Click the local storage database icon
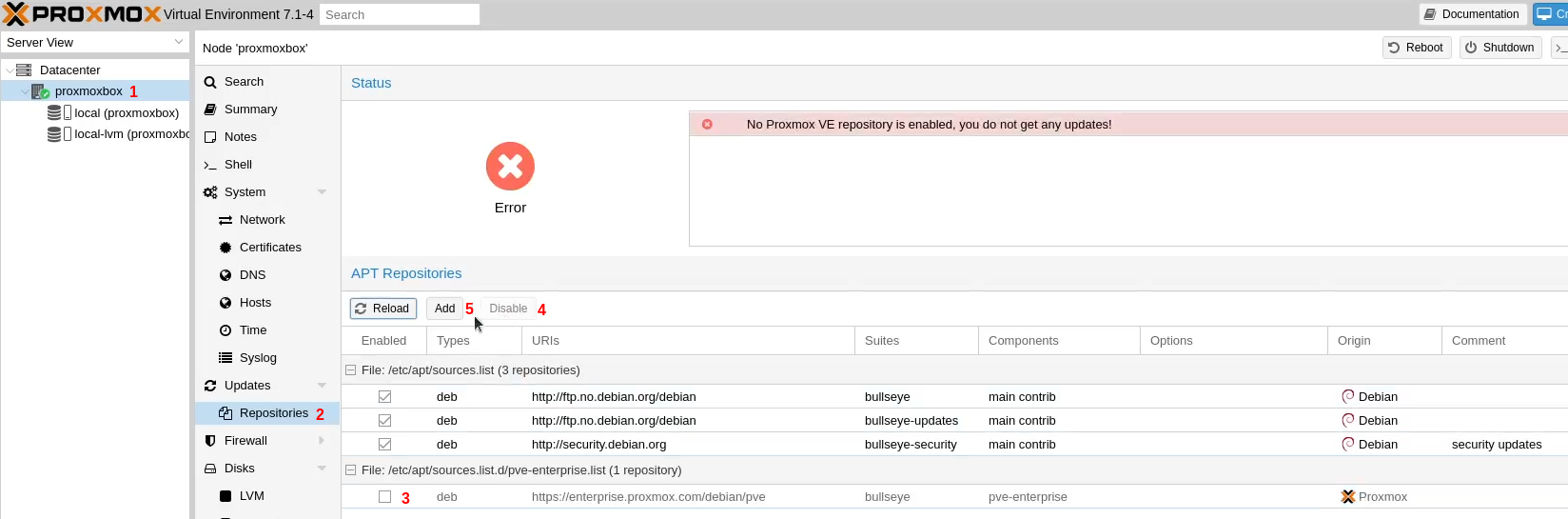 (54, 112)
